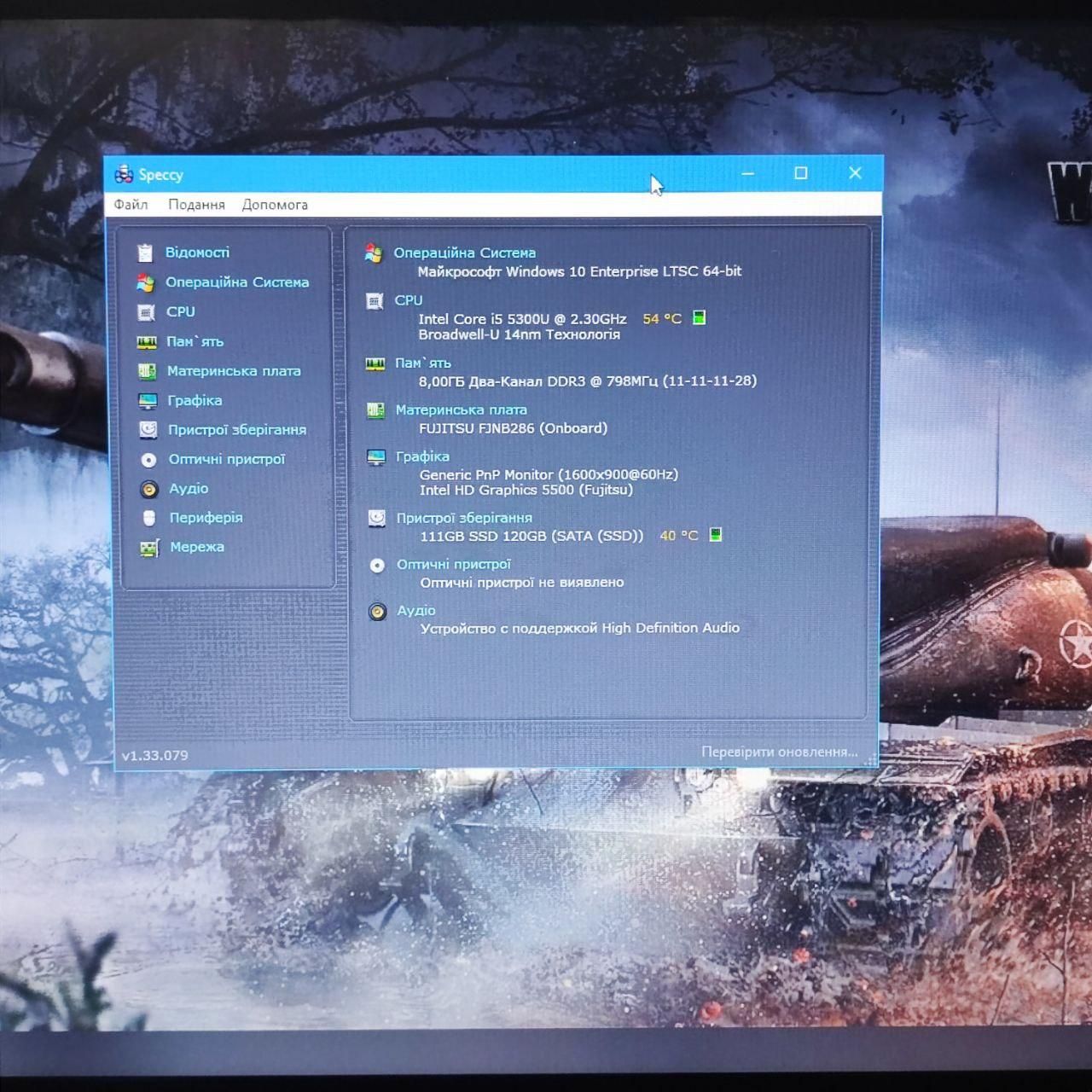Select Операційна Система in the sidebar
Viewport: 1092px width, 1092px height.
tap(237, 282)
